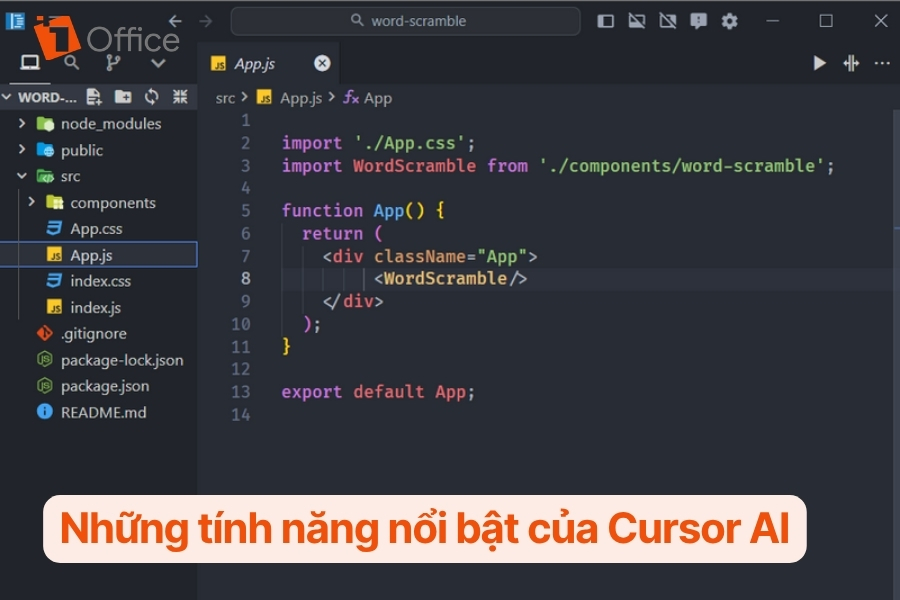
Task: Open index.css in the explorer
Action: point(99,281)
